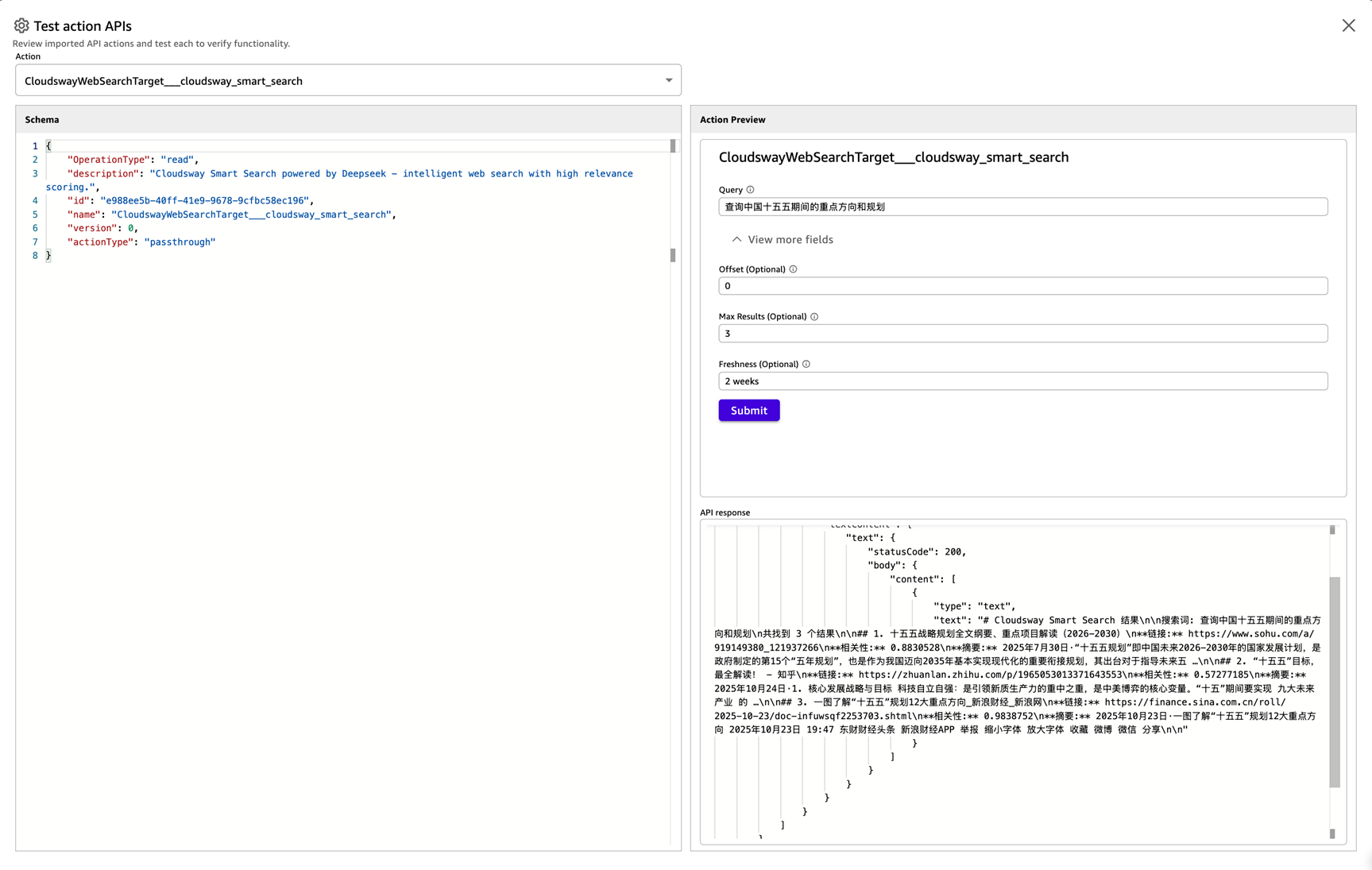Close the Test action APIs dialog
This screenshot has height=870, width=1372.
click(x=1348, y=26)
